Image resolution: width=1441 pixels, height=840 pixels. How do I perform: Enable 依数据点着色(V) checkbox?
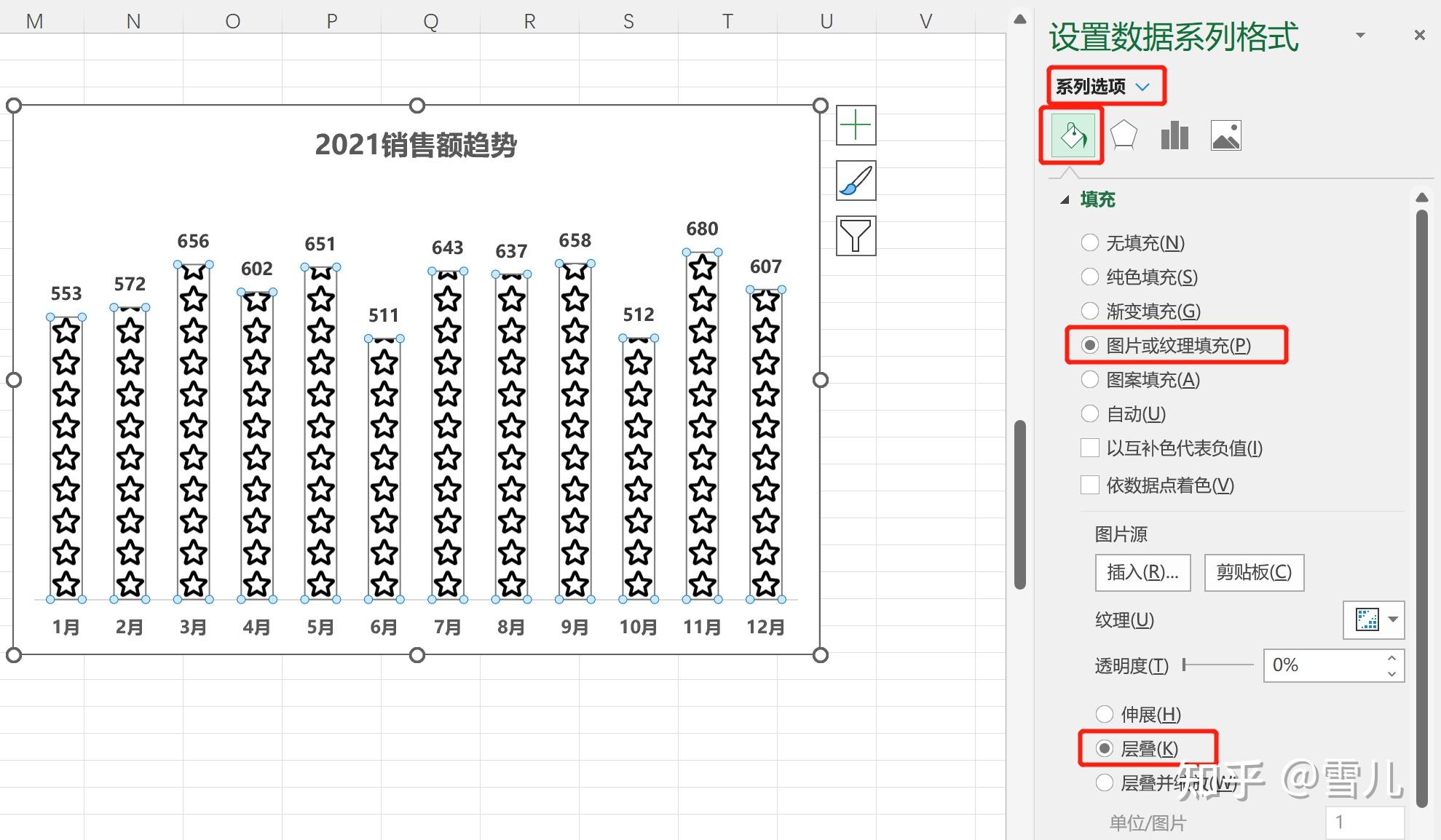[x=1090, y=485]
